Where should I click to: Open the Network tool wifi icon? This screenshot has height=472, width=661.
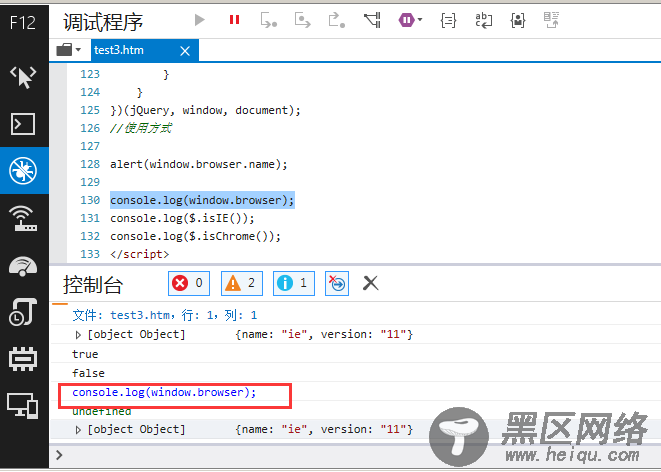pos(23,218)
